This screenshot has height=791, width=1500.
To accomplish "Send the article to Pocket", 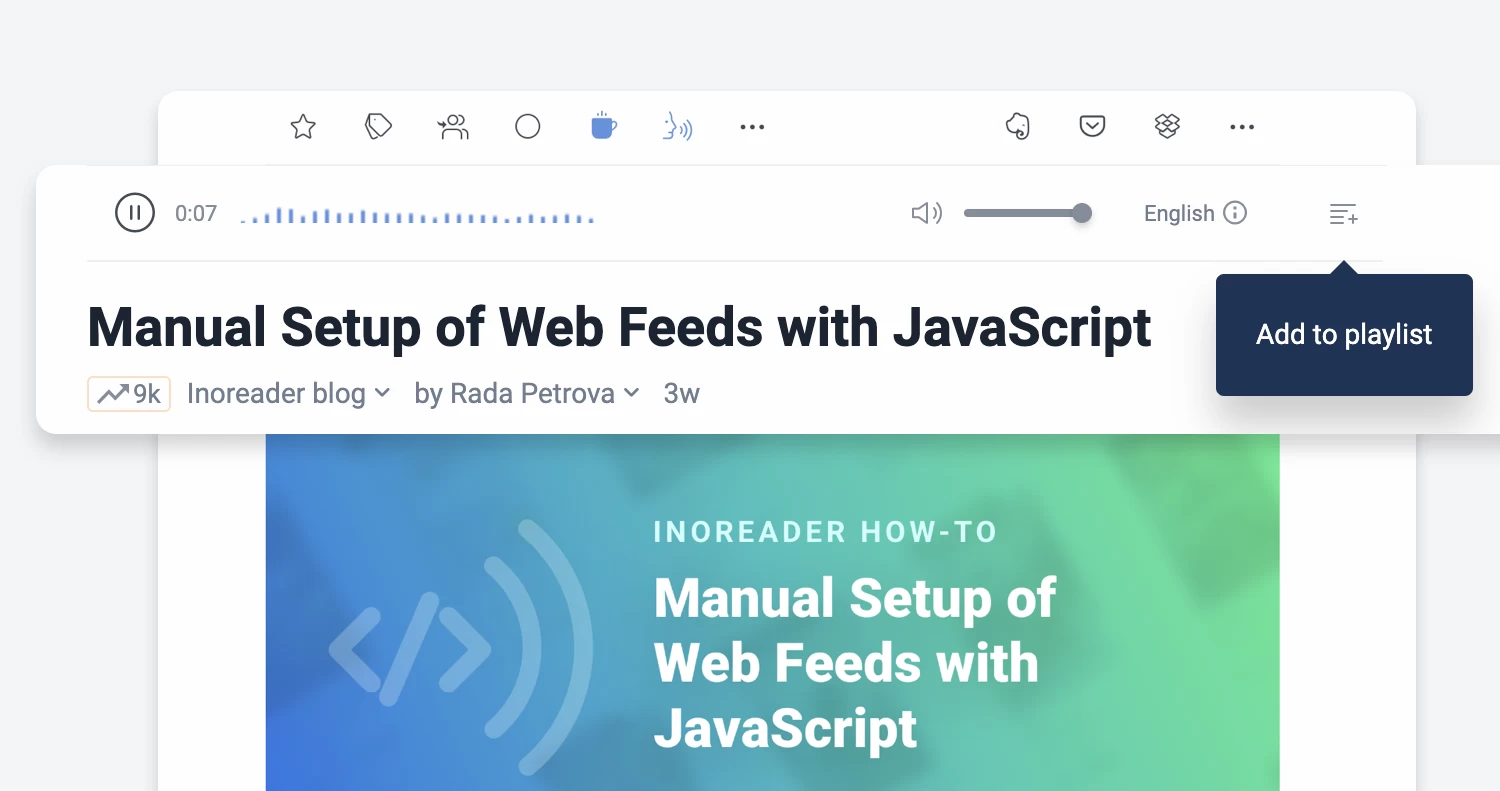I will point(1092,126).
